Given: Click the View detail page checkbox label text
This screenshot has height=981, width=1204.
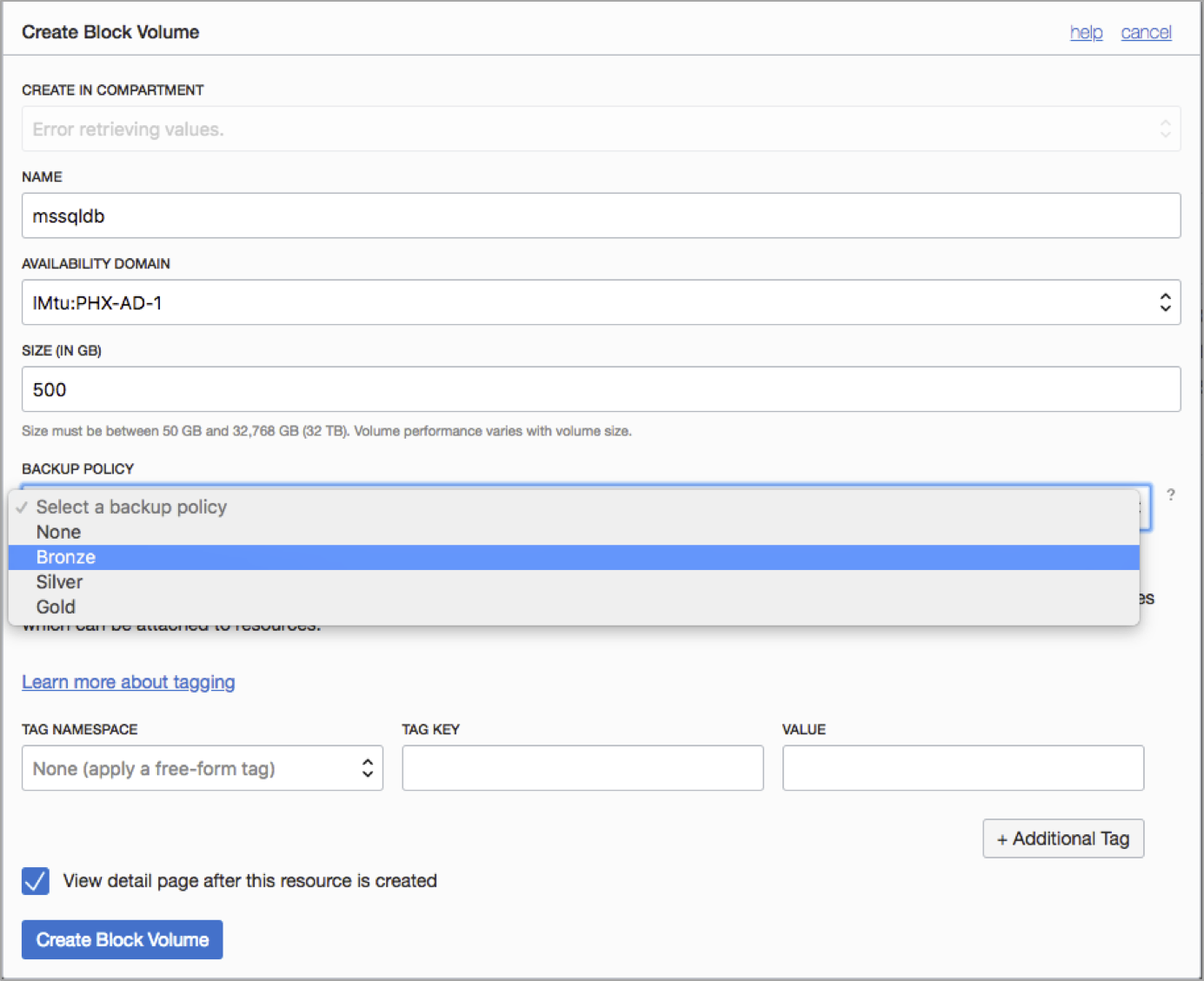Looking at the screenshot, I should coord(250,881).
